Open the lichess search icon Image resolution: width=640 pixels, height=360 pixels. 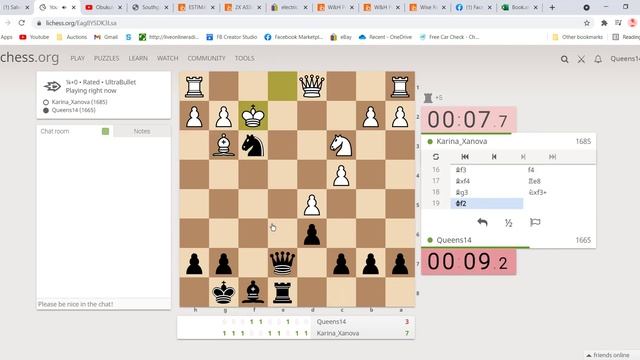[x=564, y=59]
